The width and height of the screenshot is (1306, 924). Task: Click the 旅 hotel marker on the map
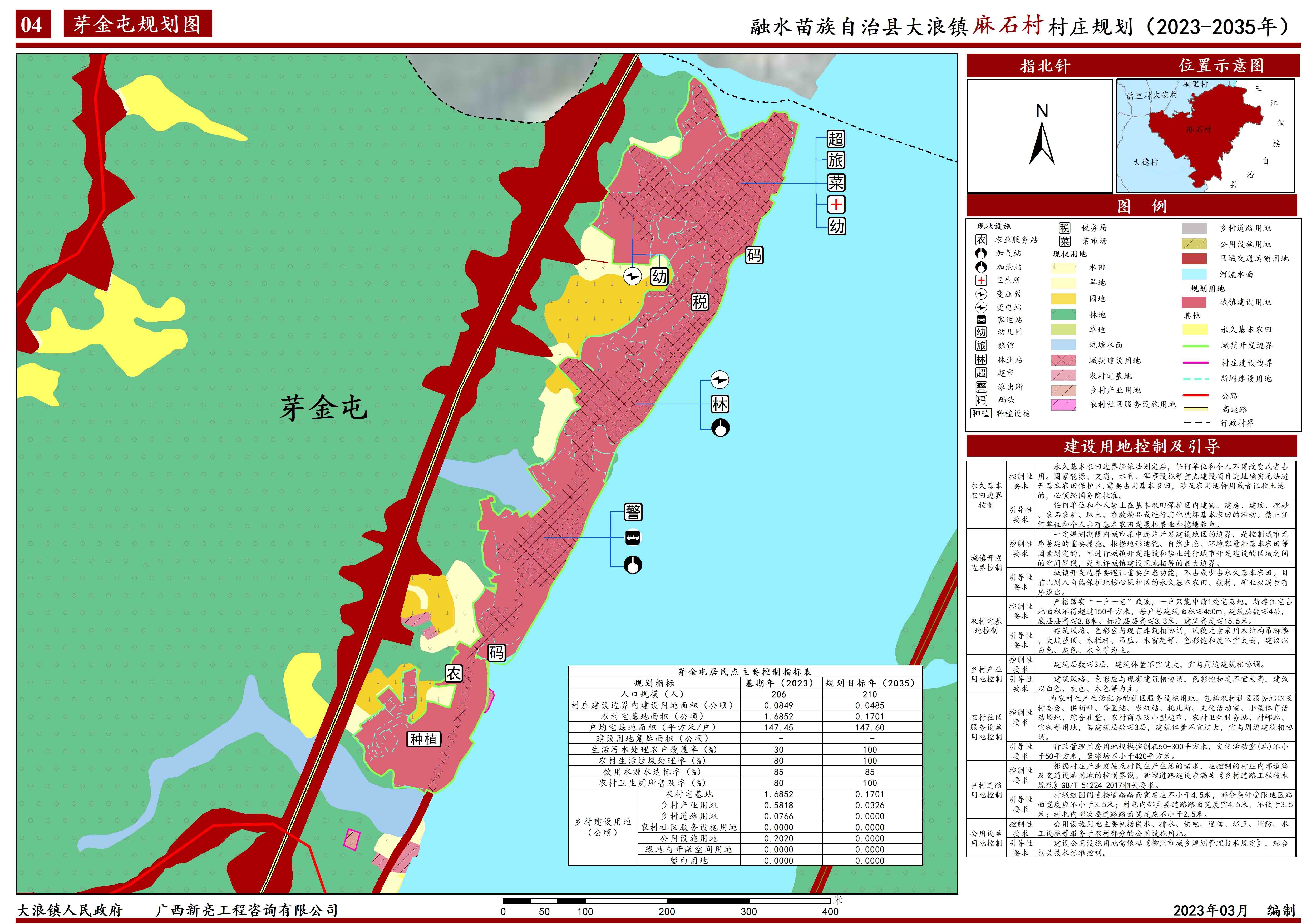pos(835,160)
